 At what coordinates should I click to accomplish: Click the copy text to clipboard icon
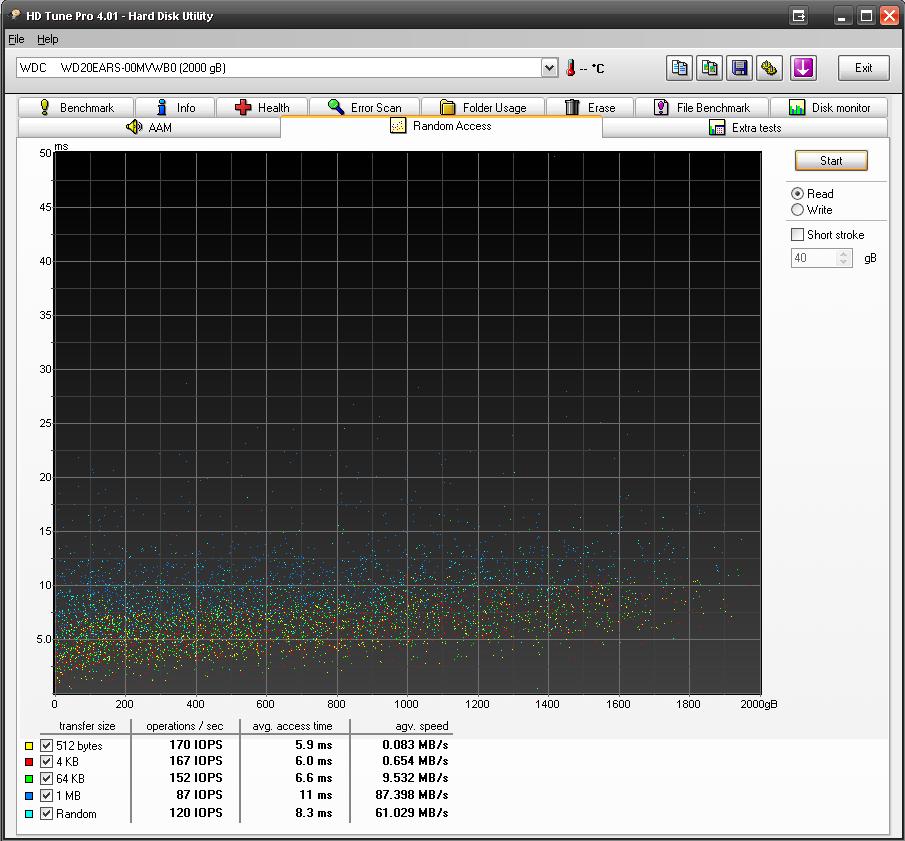680,68
